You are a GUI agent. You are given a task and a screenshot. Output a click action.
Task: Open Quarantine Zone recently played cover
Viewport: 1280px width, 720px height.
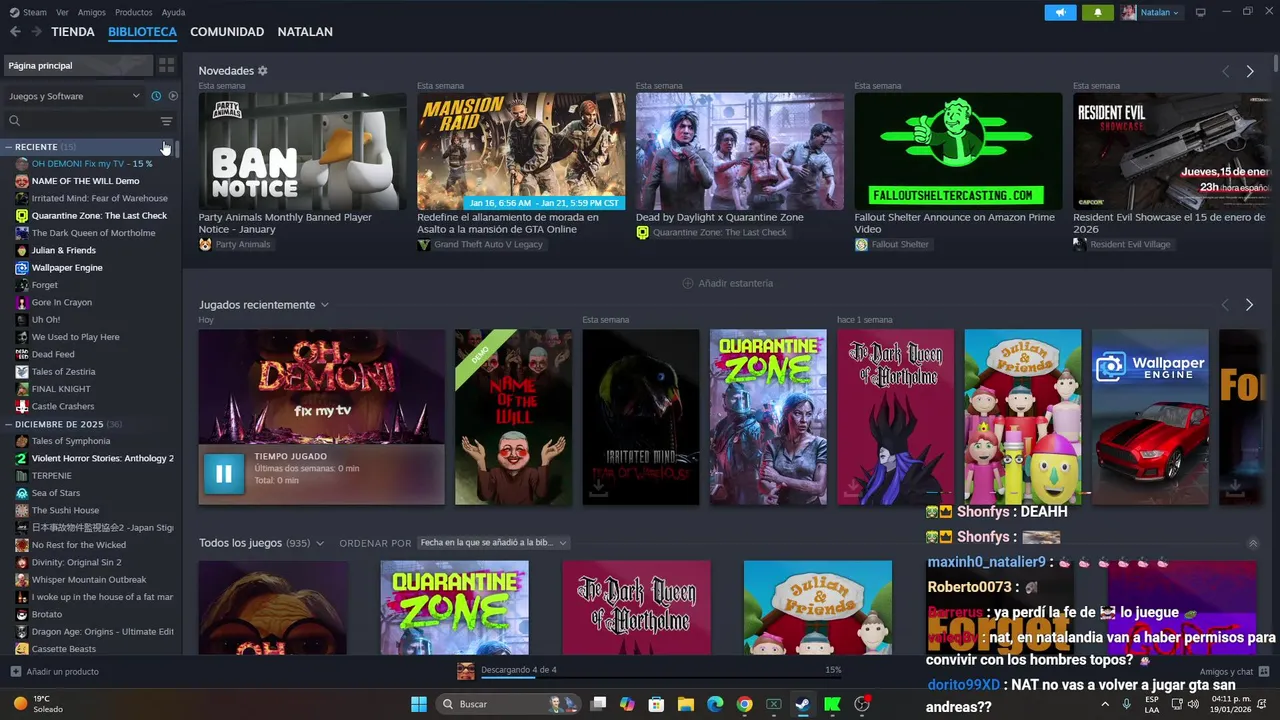pos(768,417)
